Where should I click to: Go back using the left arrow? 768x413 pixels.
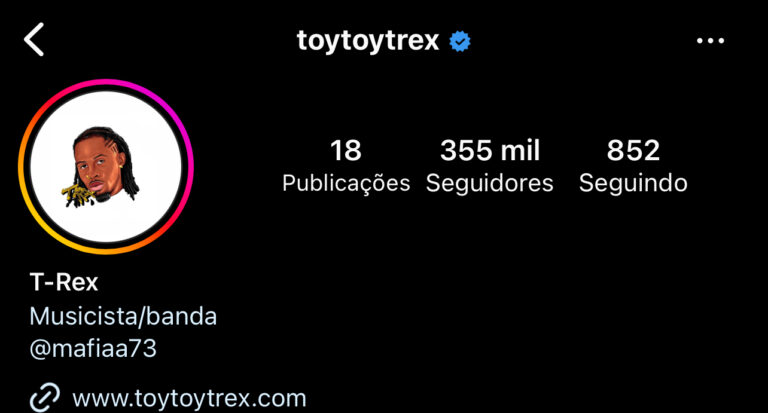tap(34, 40)
